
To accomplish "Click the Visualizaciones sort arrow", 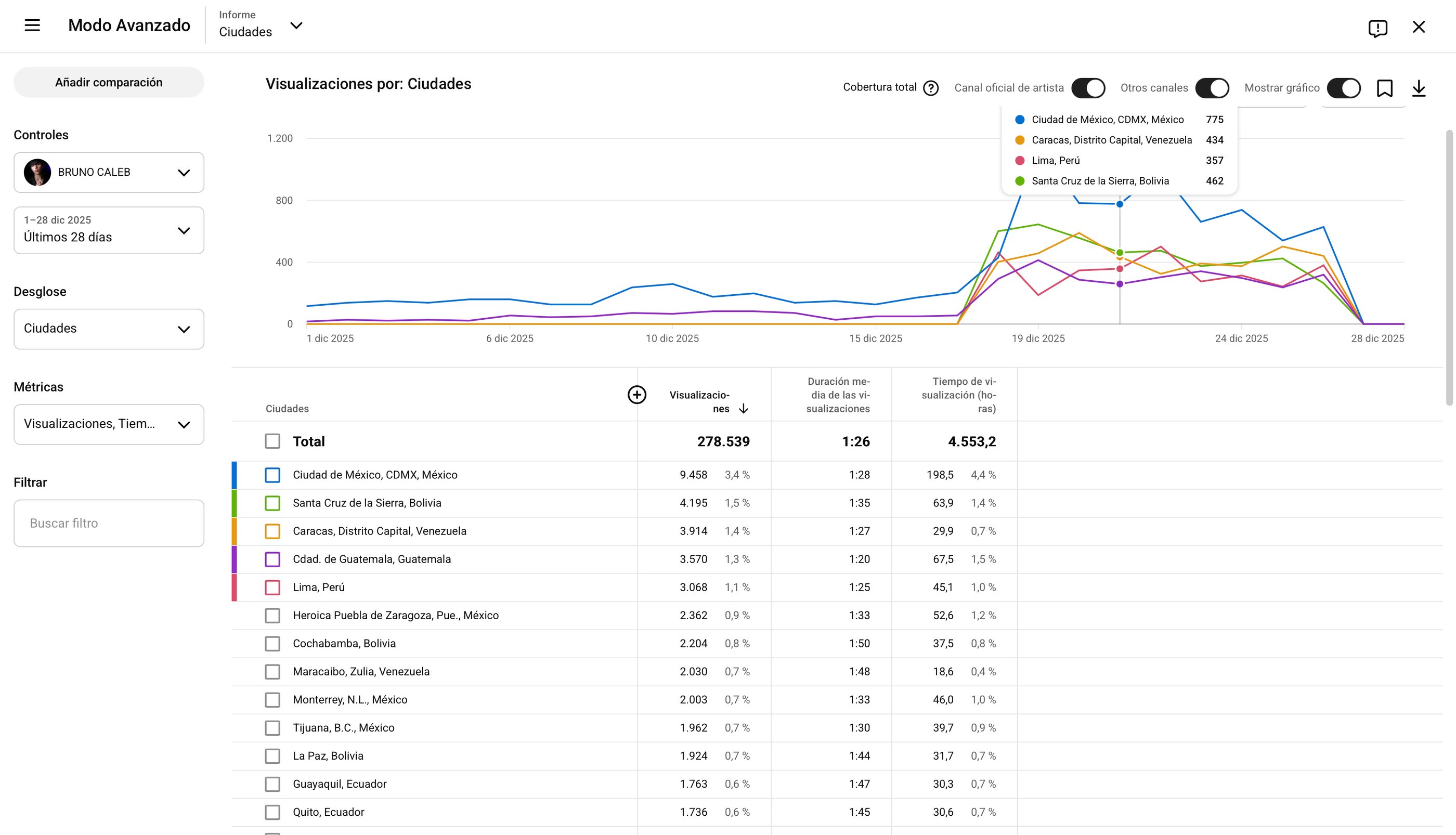I will coord(743,409).
